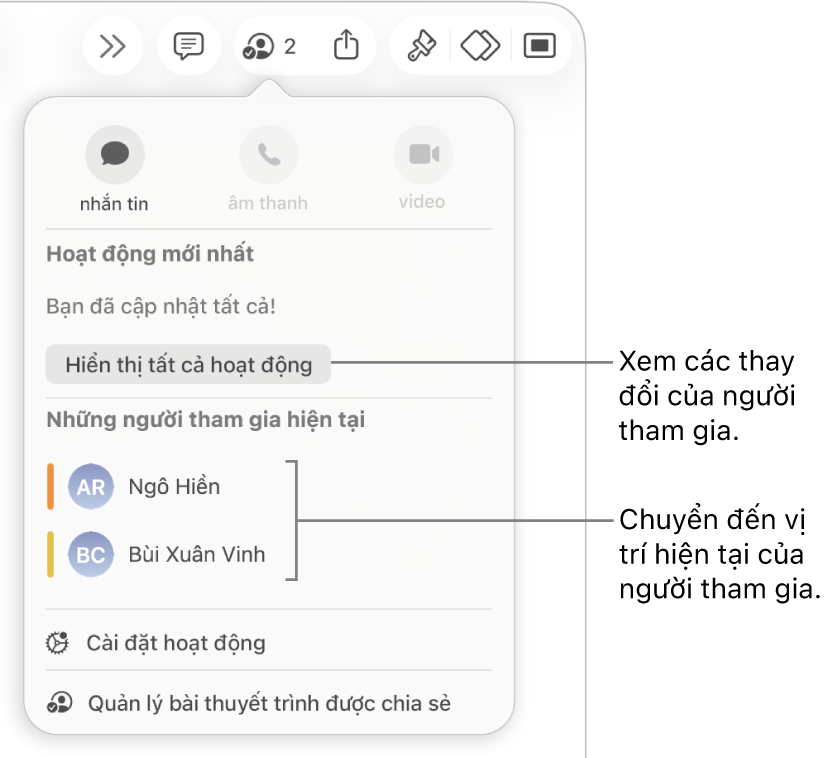
Task: Click the orange cursor color bar for Ngô Hiền
Action: 50,486
